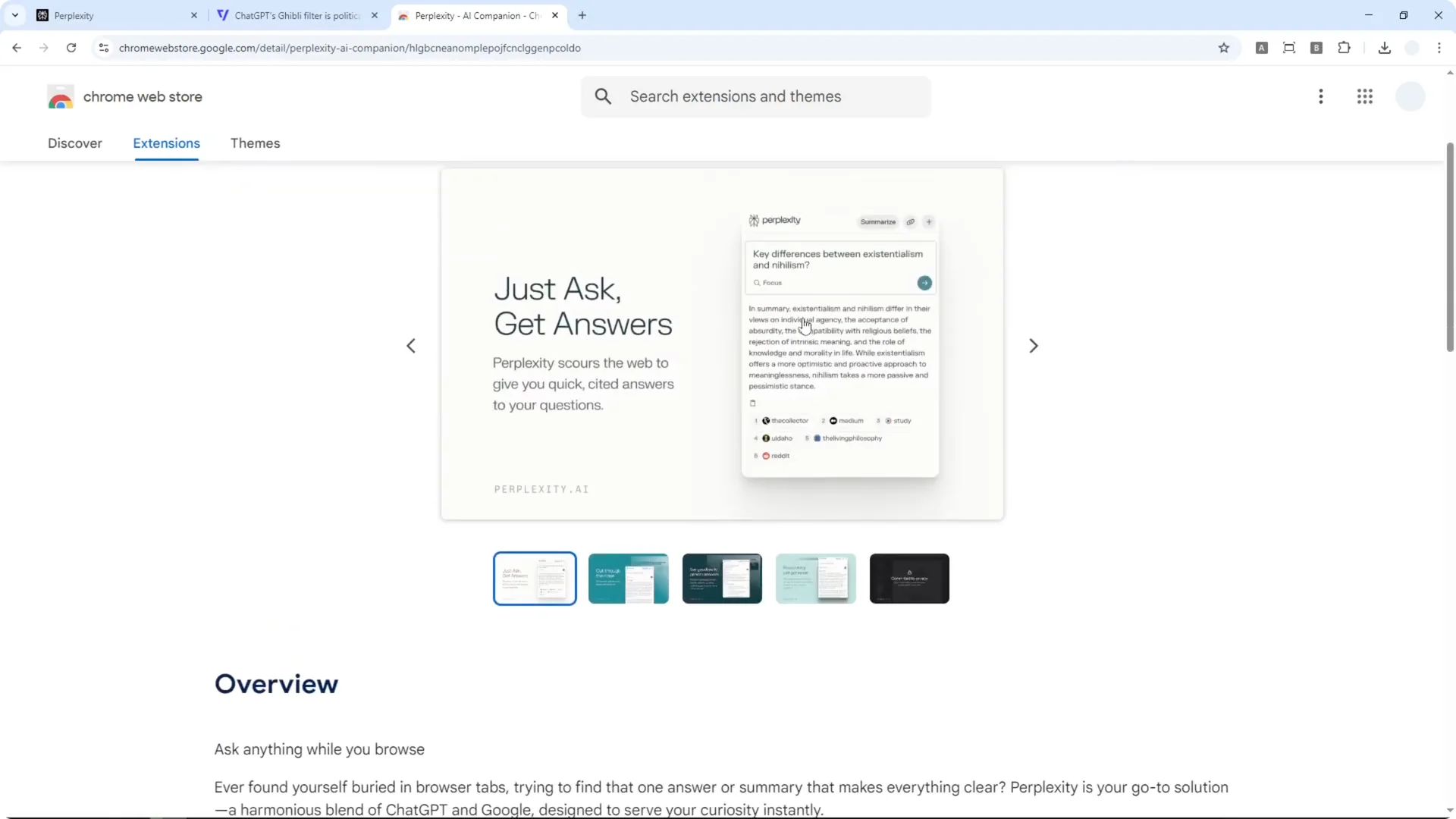Click the Search extensions and themes field

(758, 96)
